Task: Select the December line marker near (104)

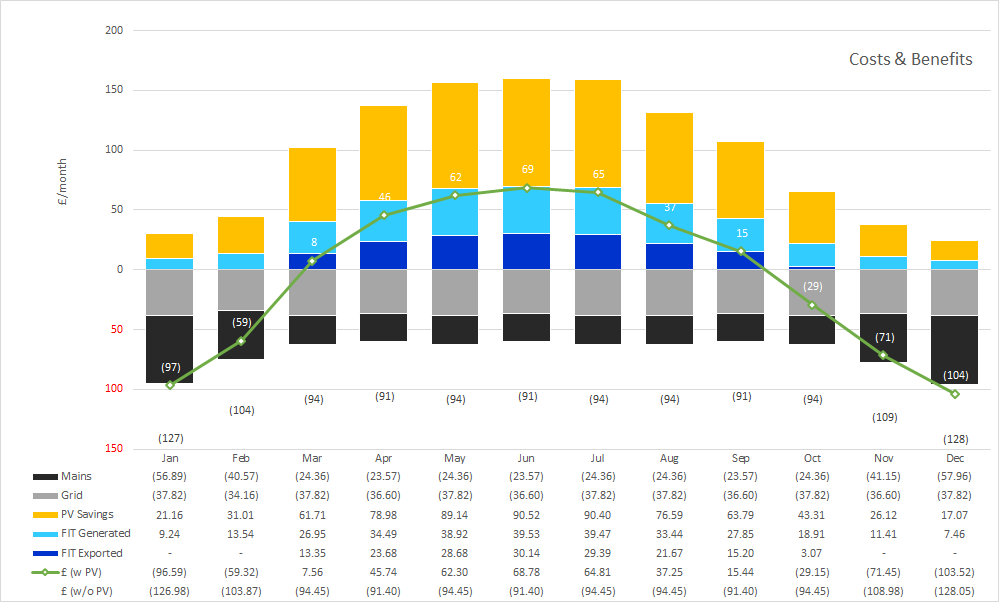Action: click(x=954, y=394)
